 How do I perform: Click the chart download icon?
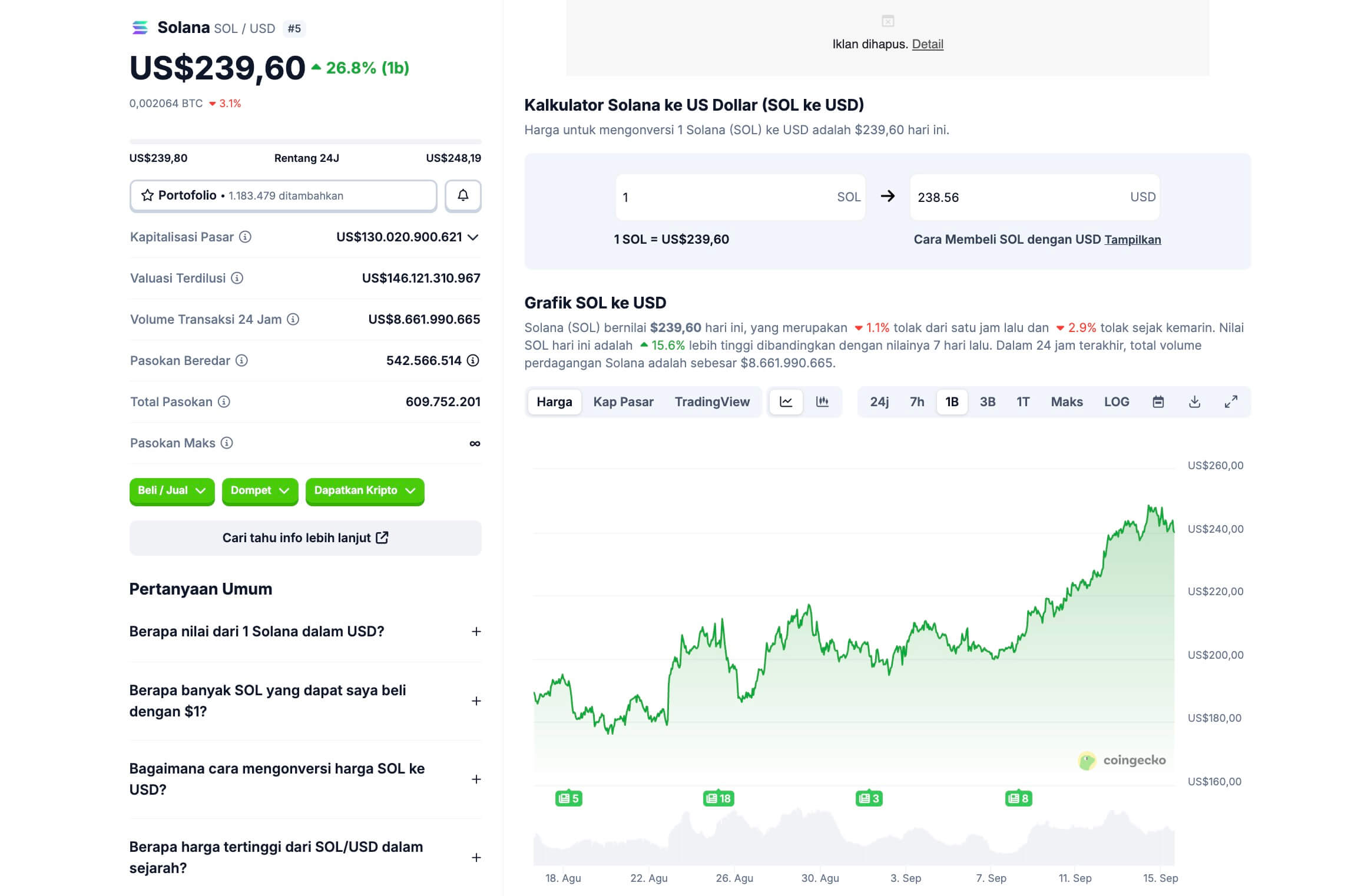coord(1194,401)
